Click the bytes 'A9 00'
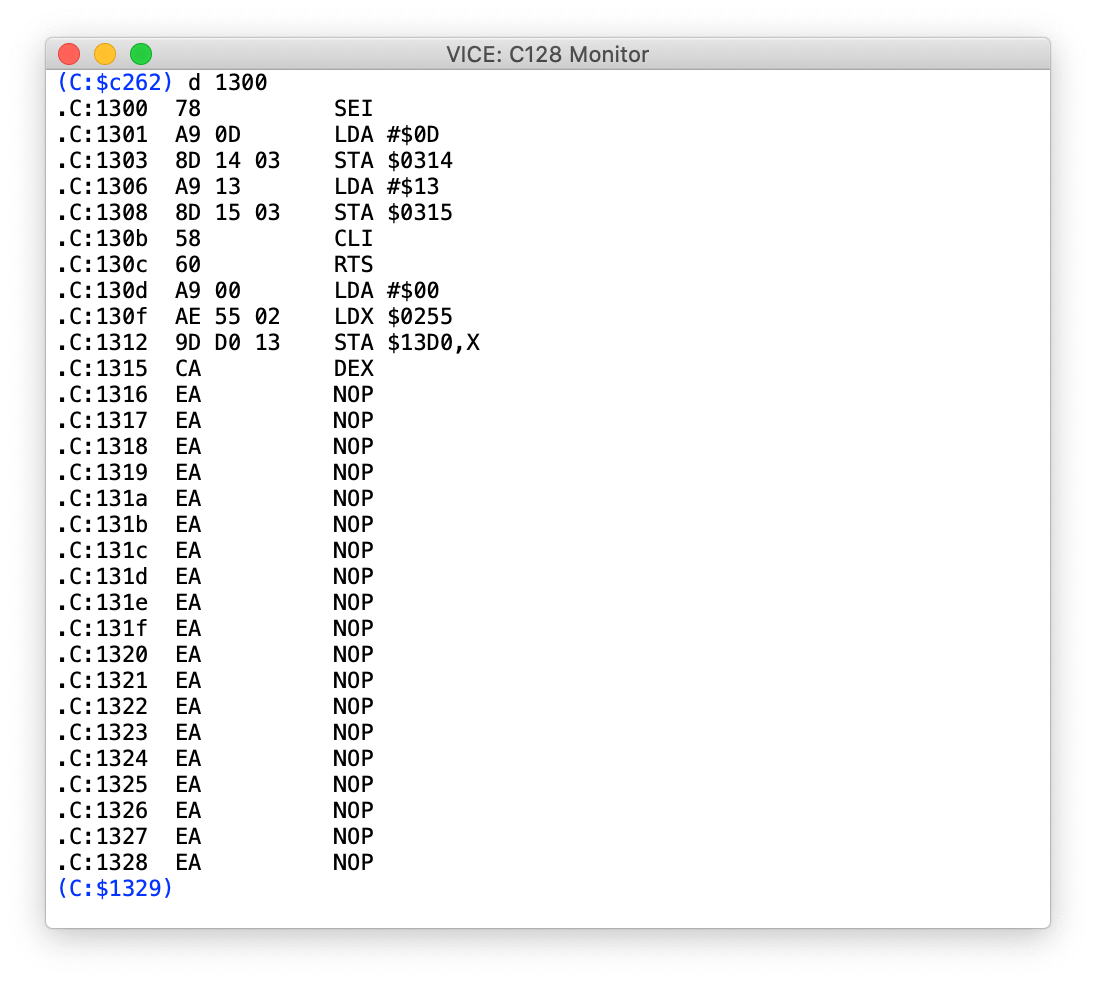 click(x=208, y=290)
